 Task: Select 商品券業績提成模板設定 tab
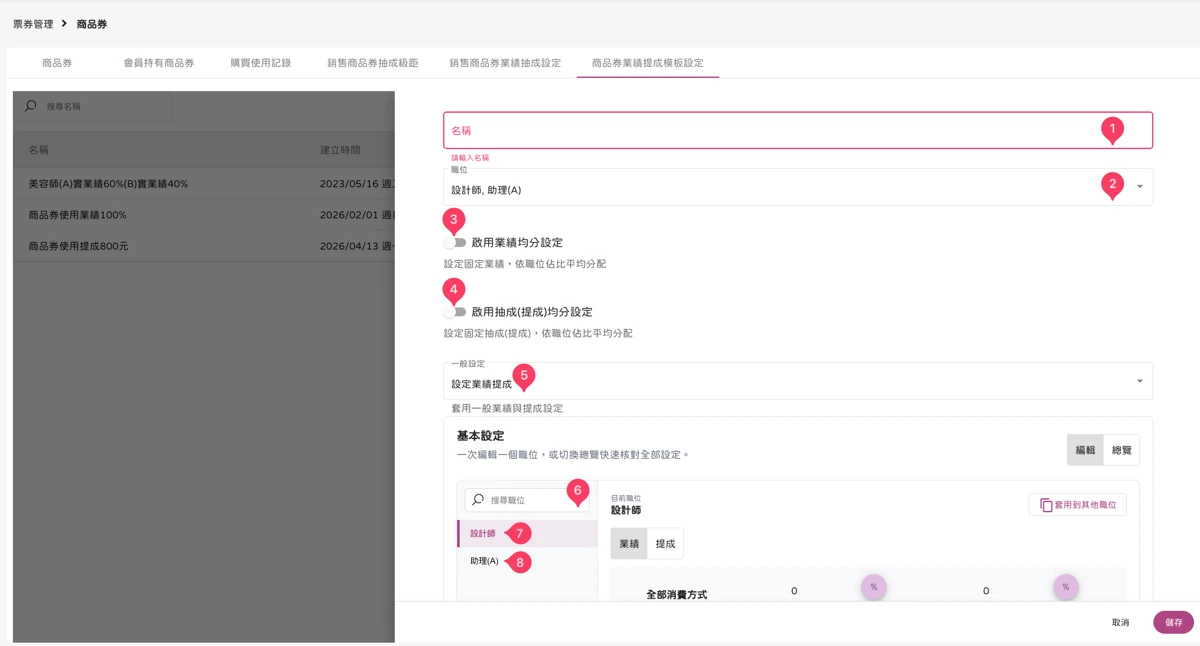tap(648, 62)
